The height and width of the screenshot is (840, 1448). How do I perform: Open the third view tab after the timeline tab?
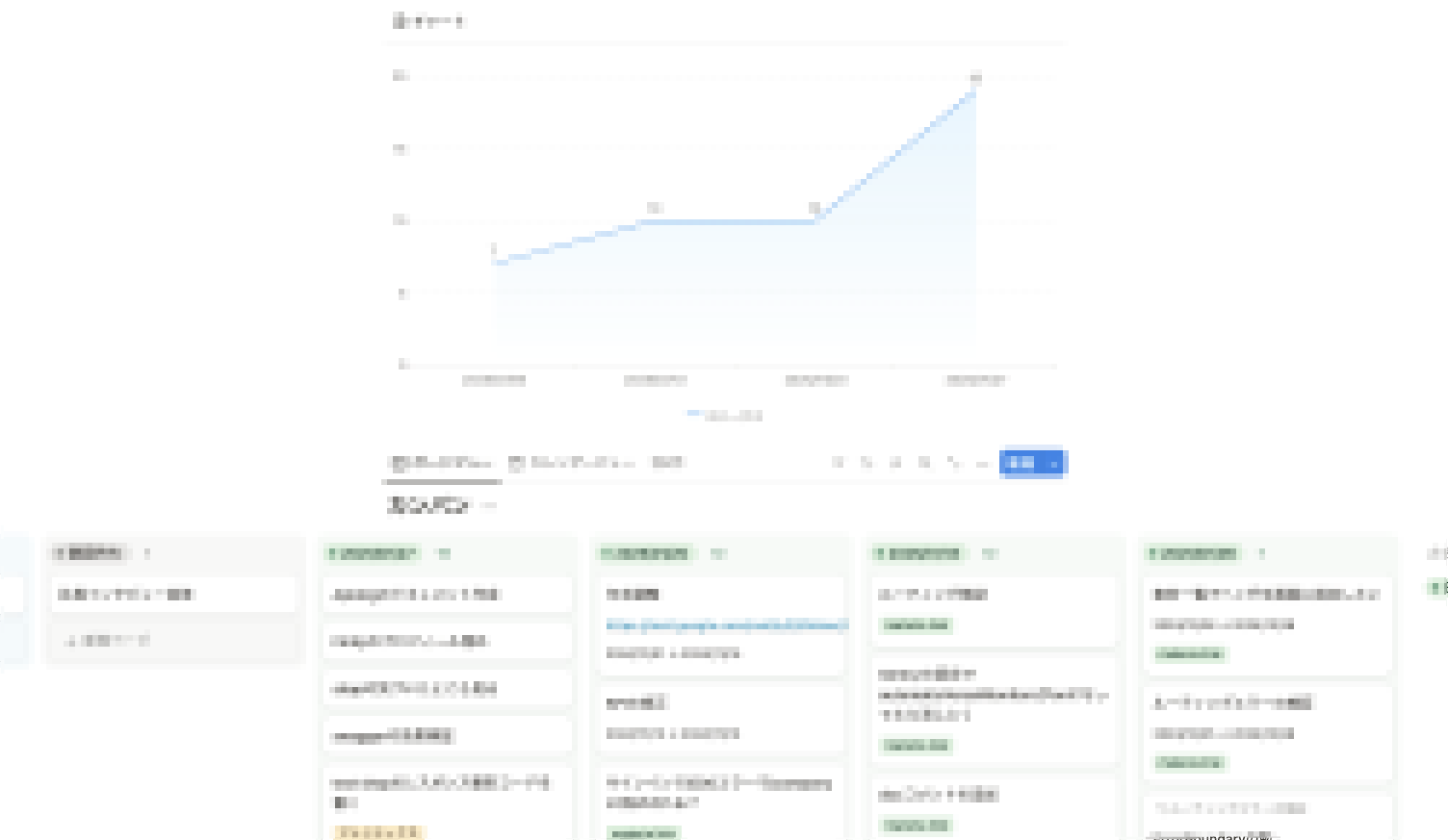667,463
